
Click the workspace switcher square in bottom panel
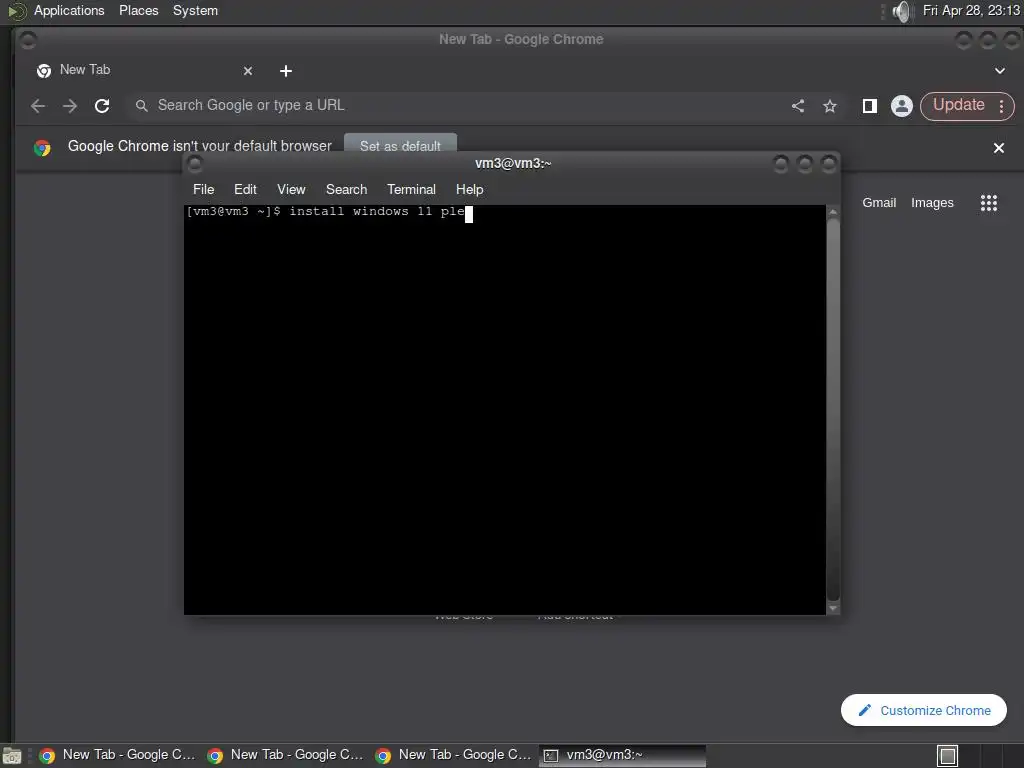point(948,756)
